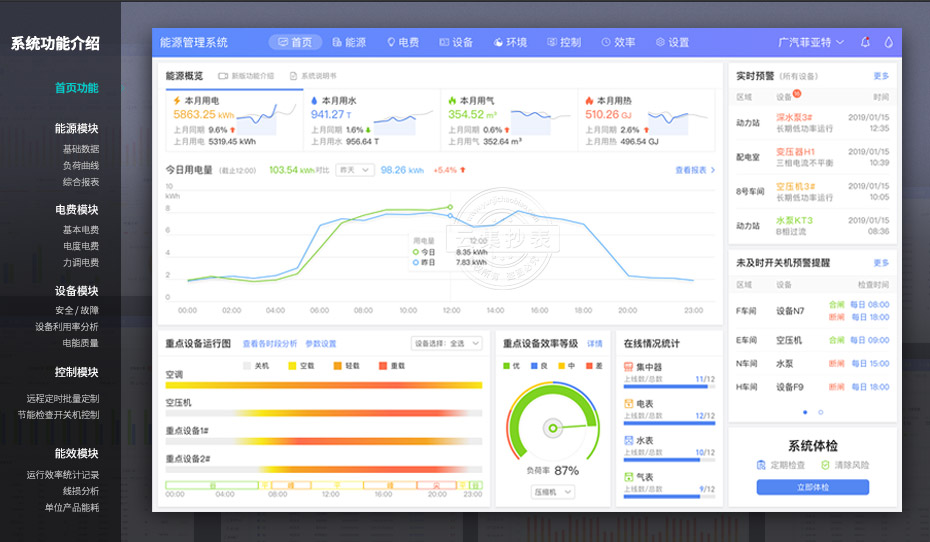The height and width of the screenshot is (542, 930).
Task: Click the 气表 gas meter icon
Action: coord(628,477)
